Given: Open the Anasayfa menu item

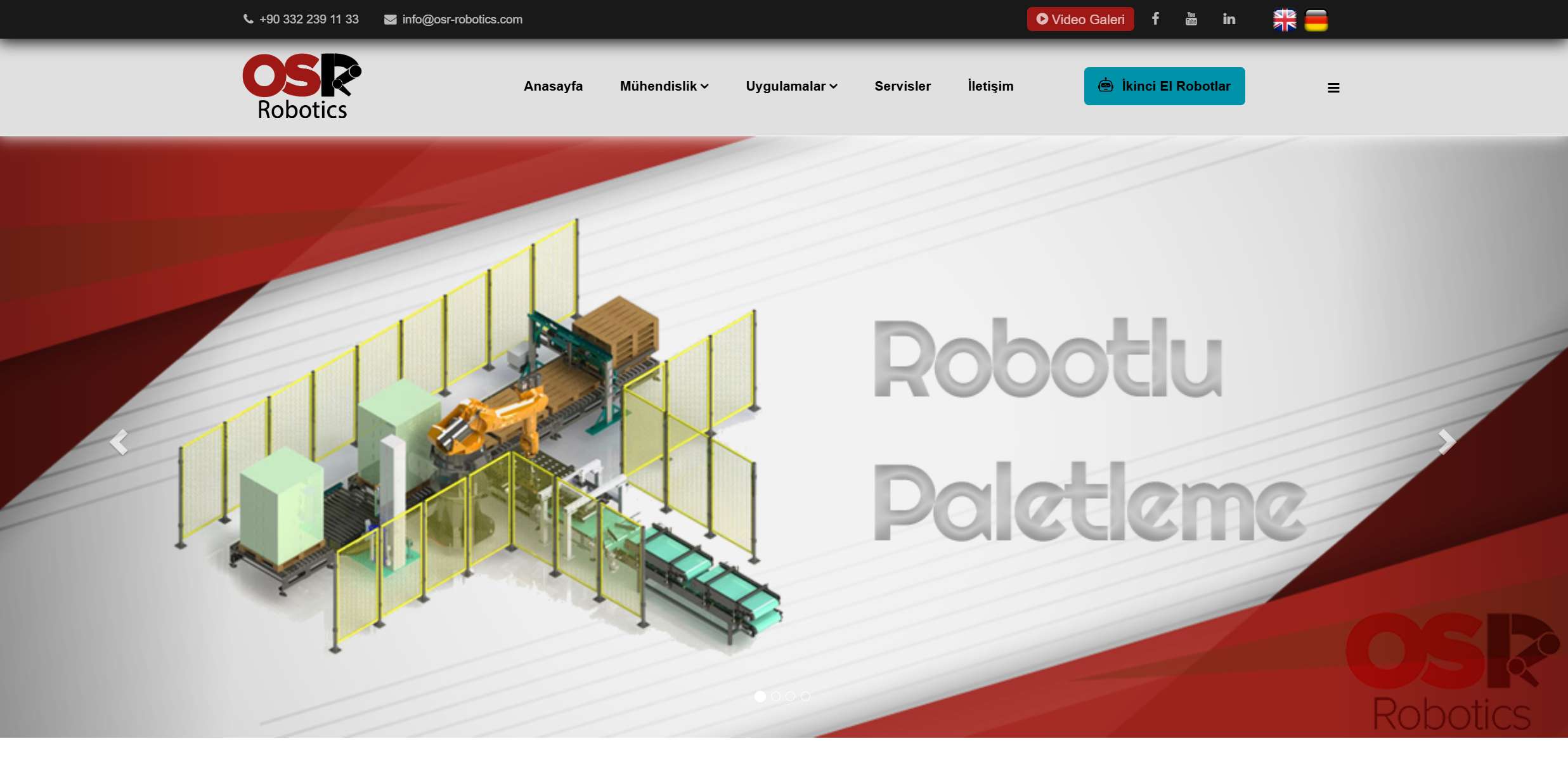Looking at the screenshot, I should click(x=553, y=86).
